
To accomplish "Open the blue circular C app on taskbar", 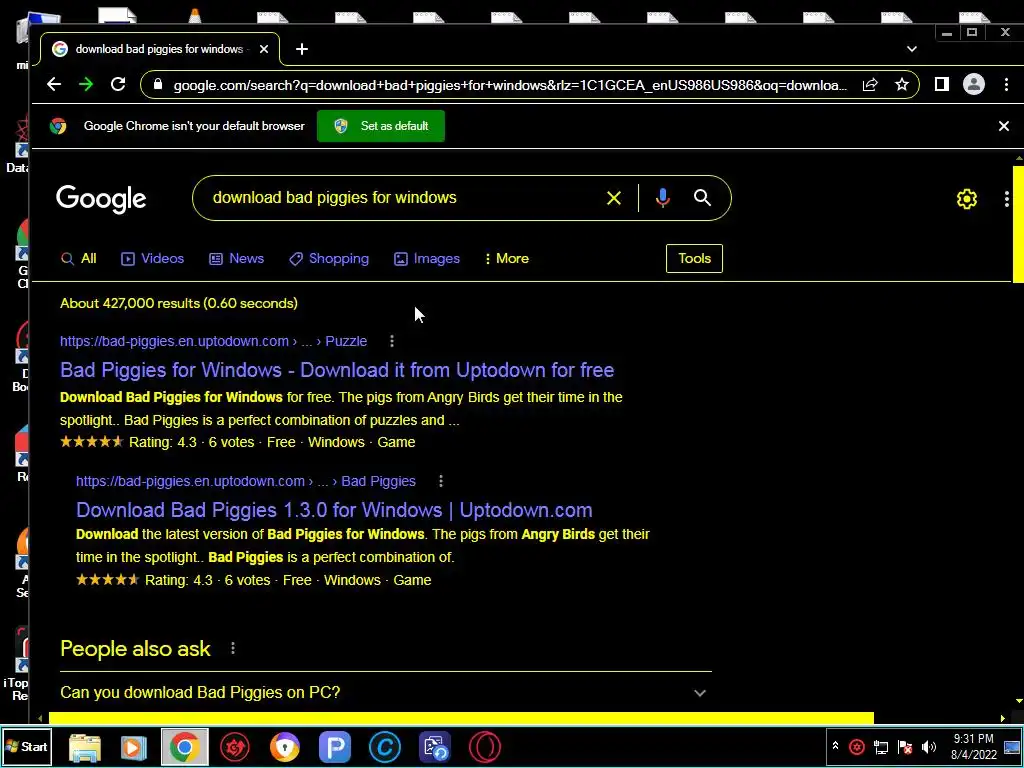I will pos(385,747).
